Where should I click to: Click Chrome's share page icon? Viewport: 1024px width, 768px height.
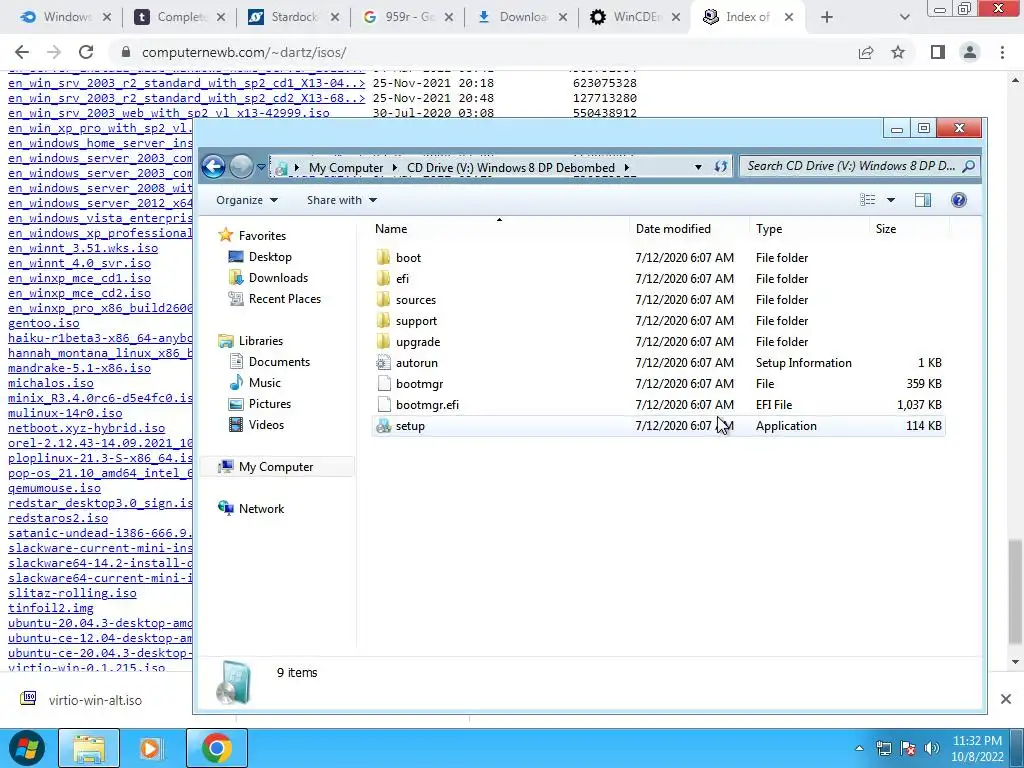(866, 52)
